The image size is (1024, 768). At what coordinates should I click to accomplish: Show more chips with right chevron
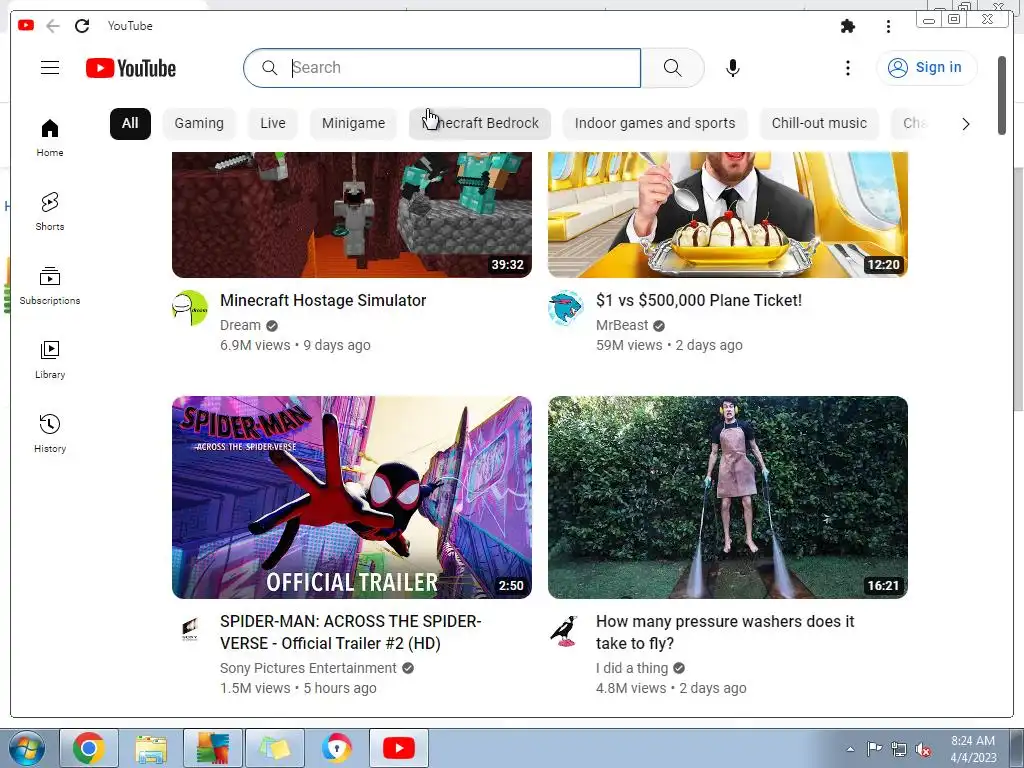966,124
